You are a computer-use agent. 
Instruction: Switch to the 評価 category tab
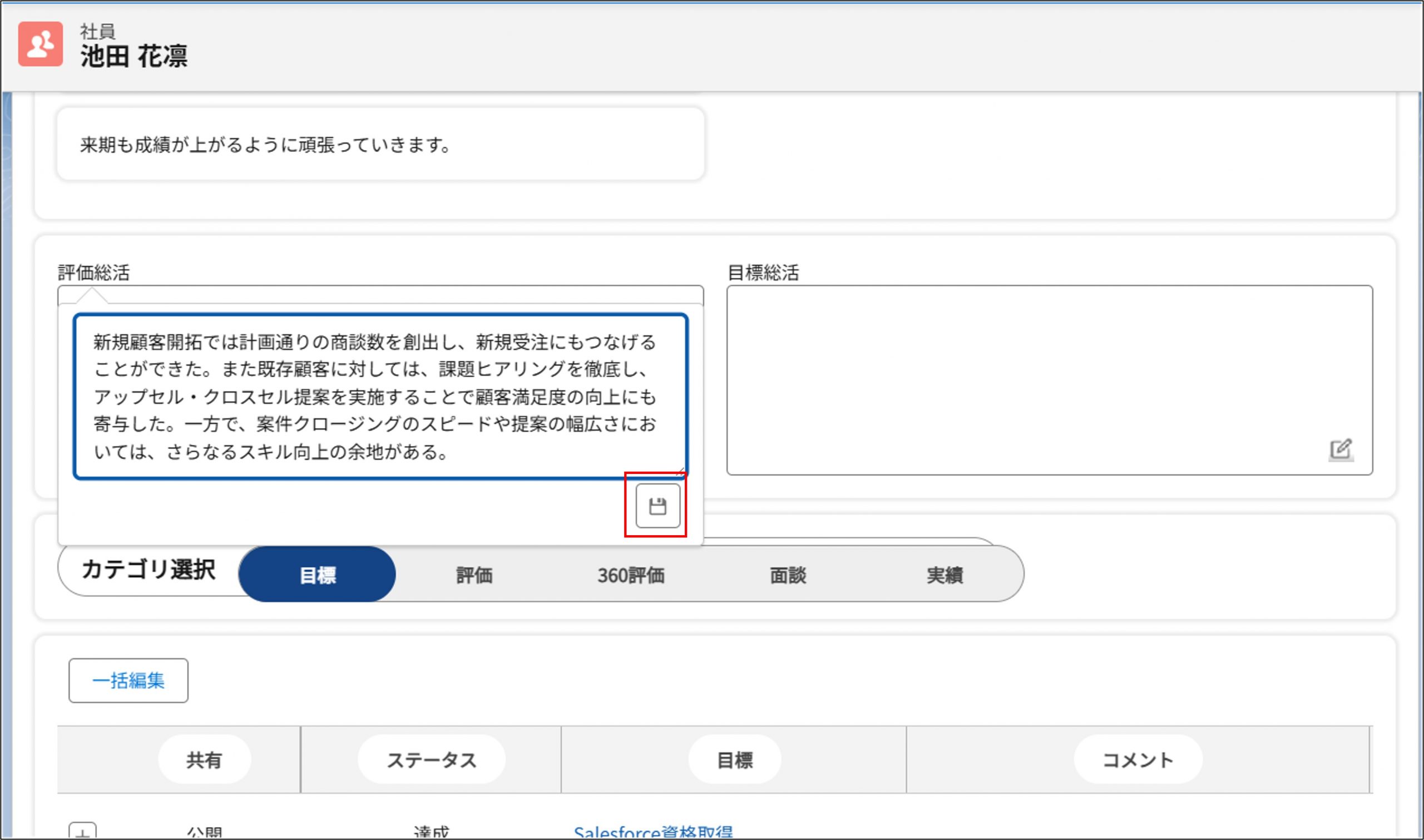474,575
